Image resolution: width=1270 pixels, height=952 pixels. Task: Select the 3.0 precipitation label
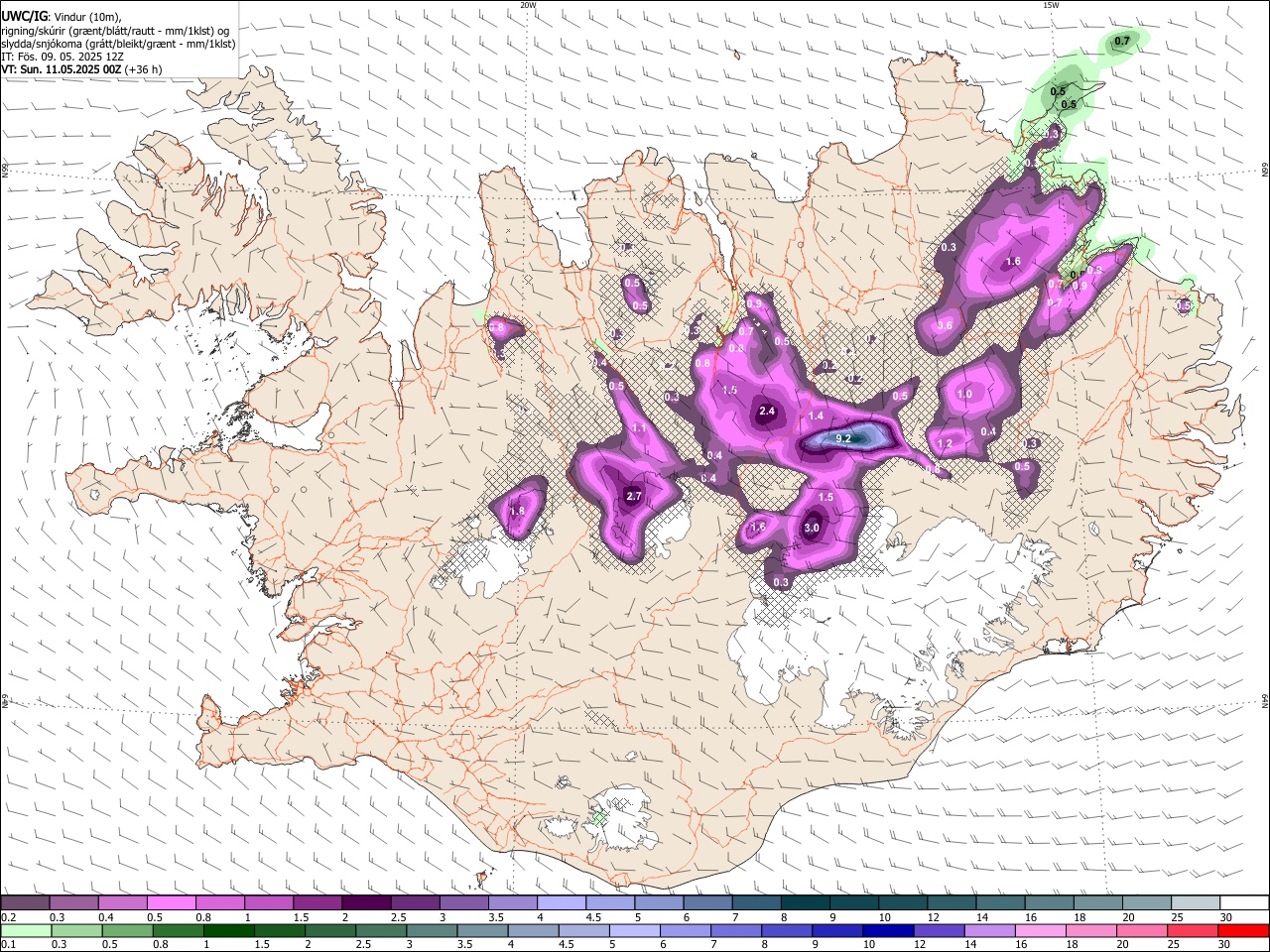point(811,528)
